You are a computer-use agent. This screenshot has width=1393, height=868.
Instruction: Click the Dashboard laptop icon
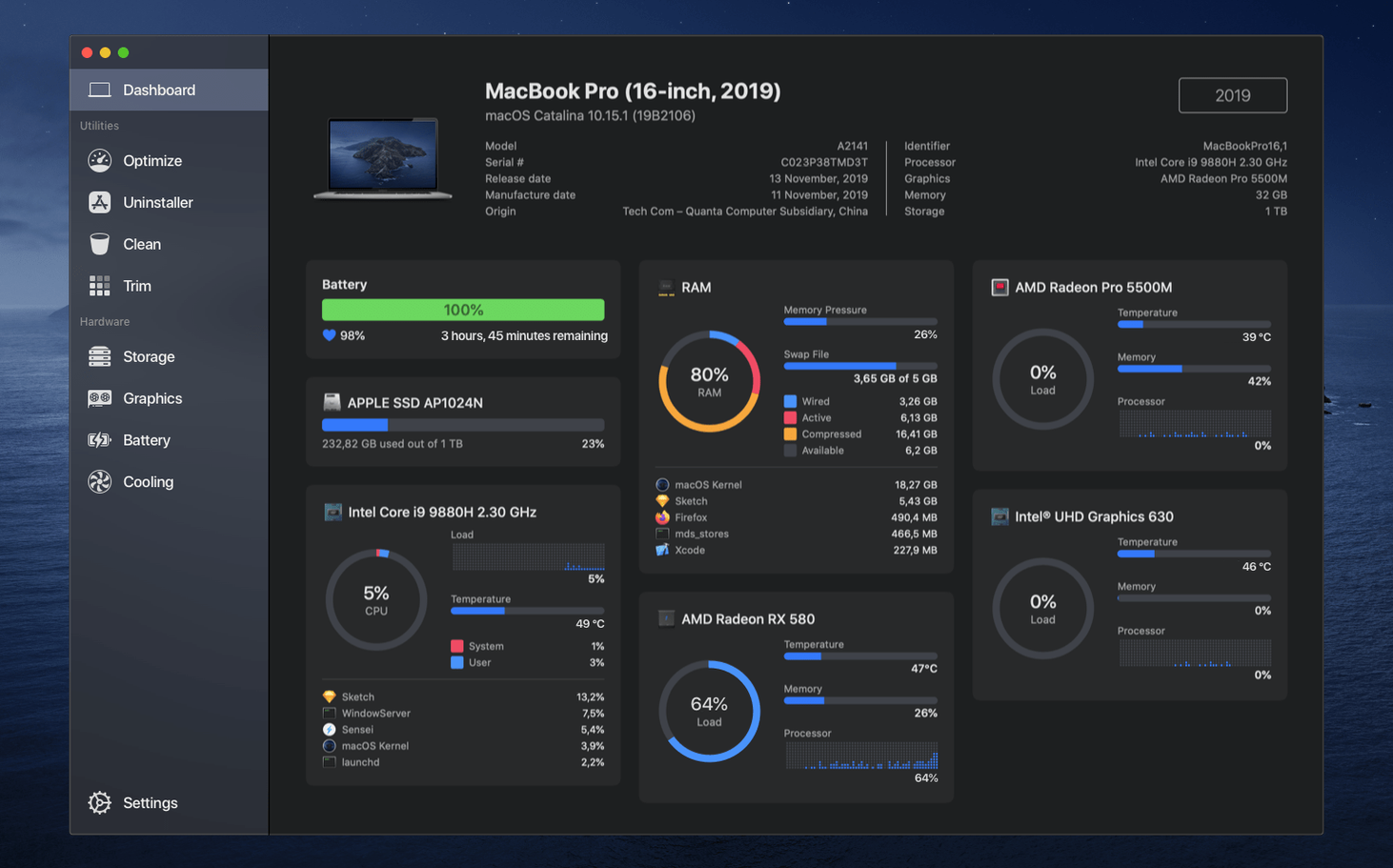tap(99, 90)
